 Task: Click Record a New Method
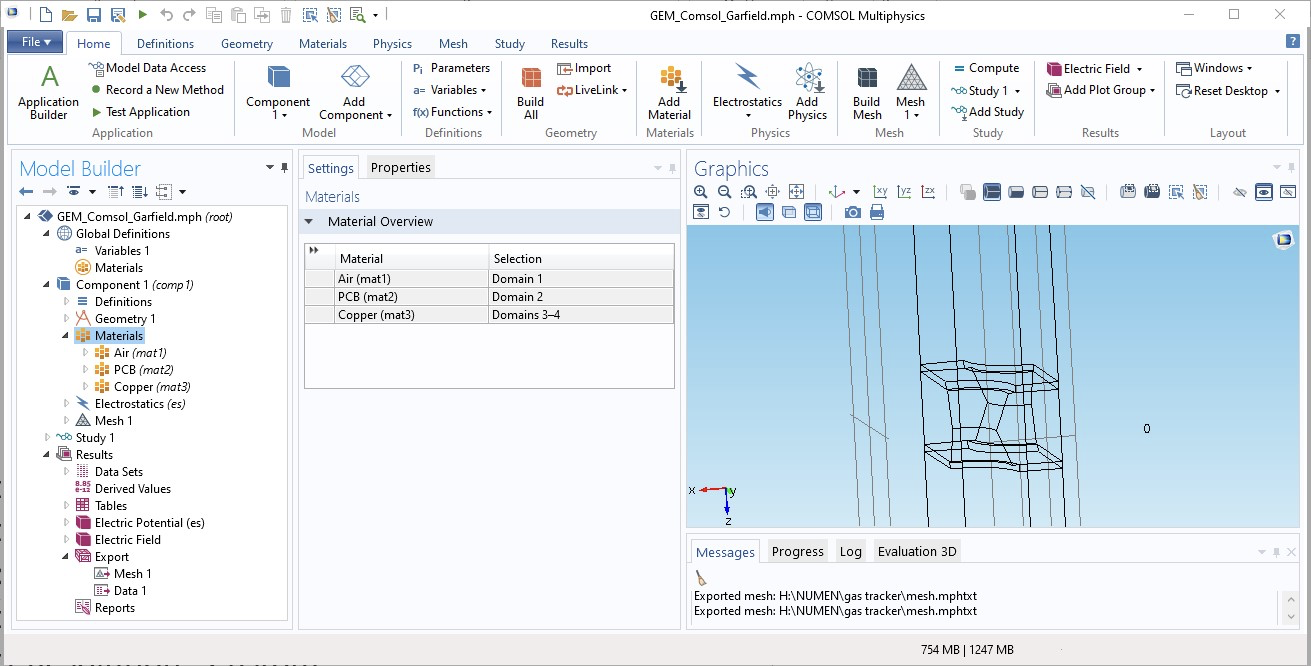coord(156,90)
